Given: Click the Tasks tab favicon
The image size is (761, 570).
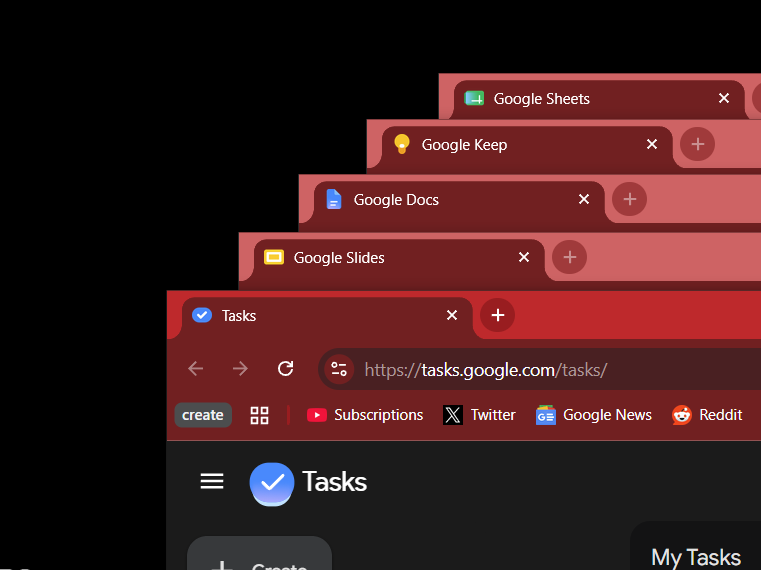Looking at the screenshot, I should 202,315.
